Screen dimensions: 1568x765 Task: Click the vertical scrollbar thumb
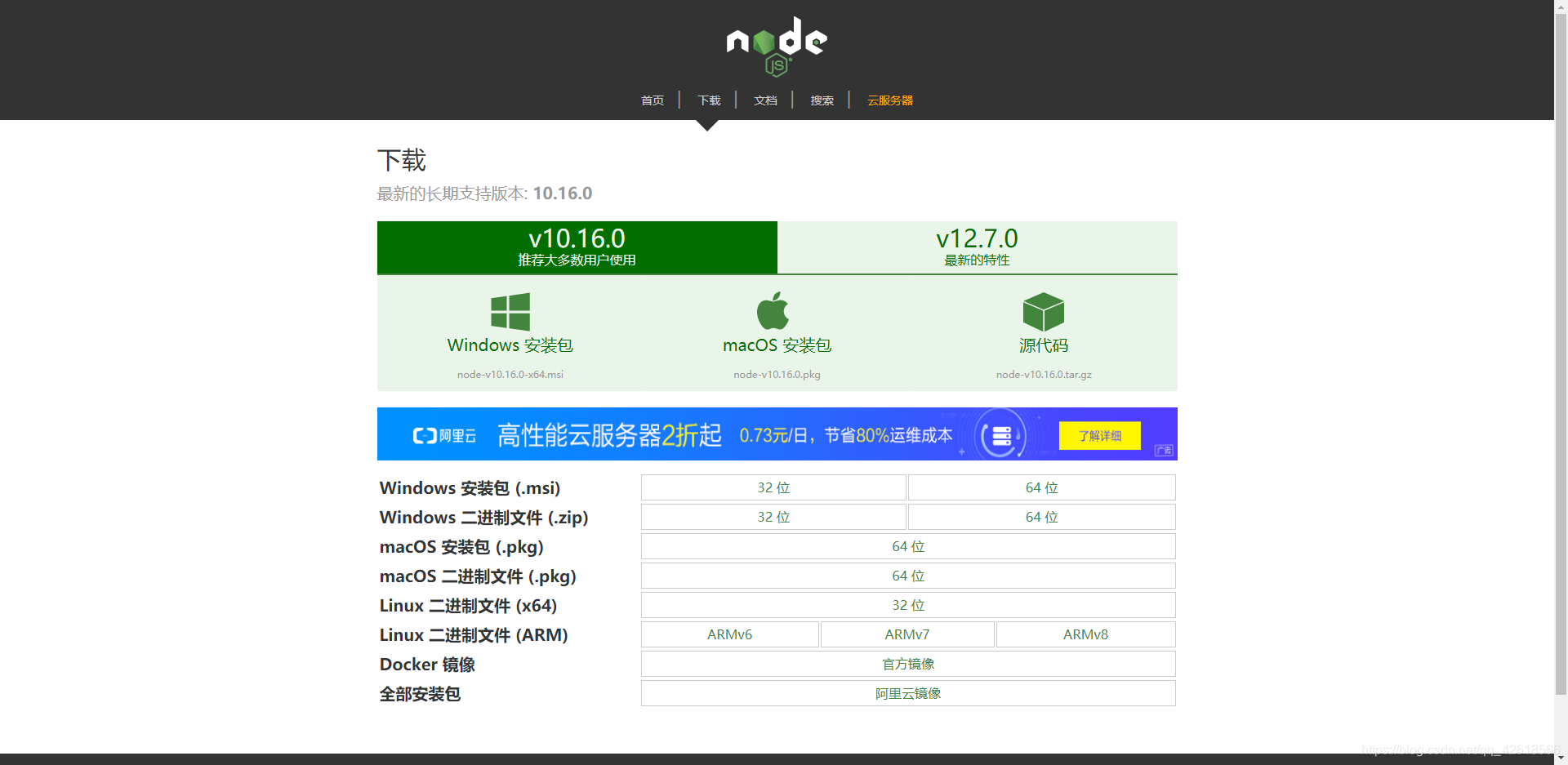[1561, 353]
